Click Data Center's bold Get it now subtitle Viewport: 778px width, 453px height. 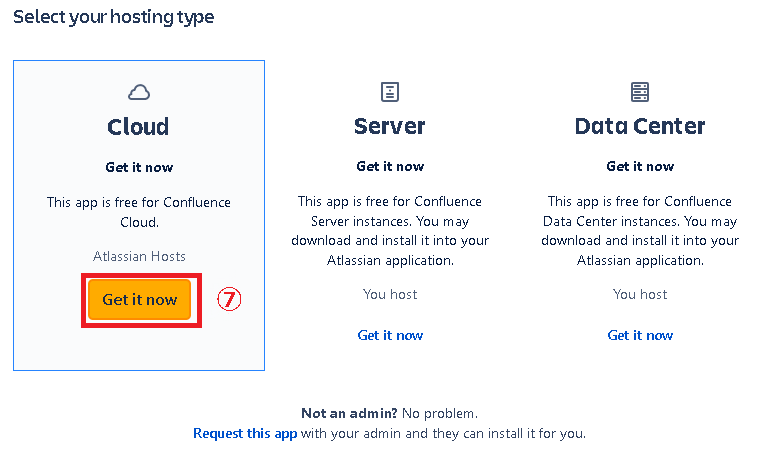pyautogui.click(x=640, y=166)
